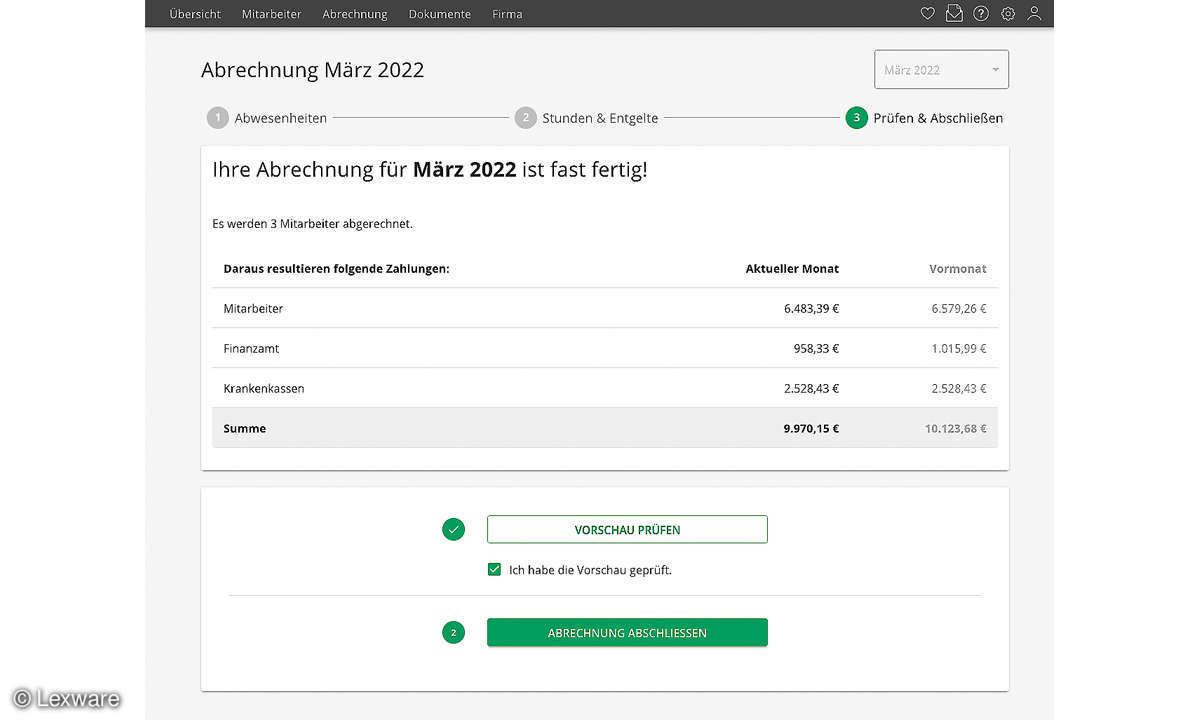Click the previous total 10.123,68 €
1200x720 pixels.
pos(956,428)
